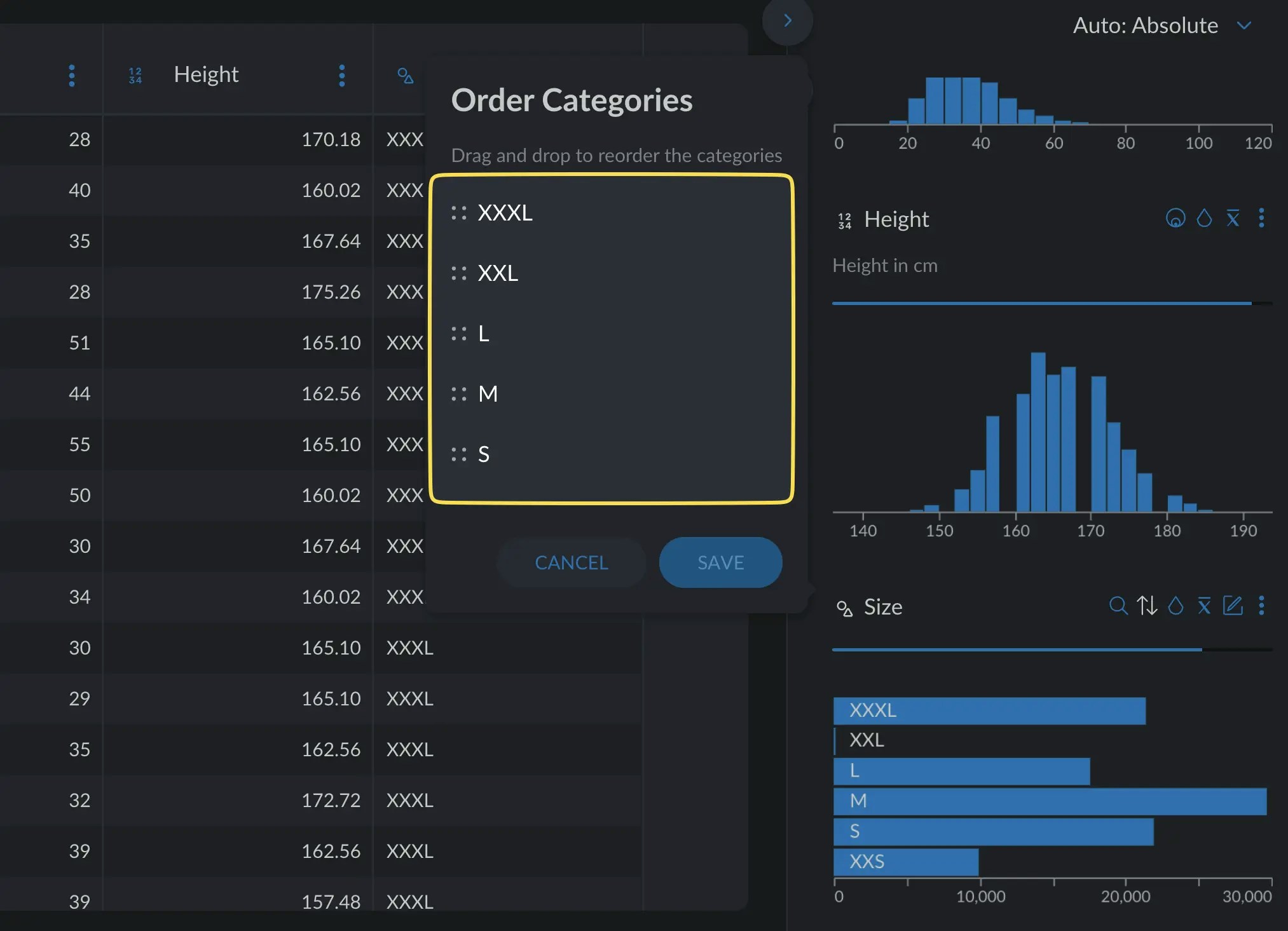Viewport: 1288px width, 931px height.
Task: Open three-dot menu of Height panel
Action: [x=1261, y=218]
